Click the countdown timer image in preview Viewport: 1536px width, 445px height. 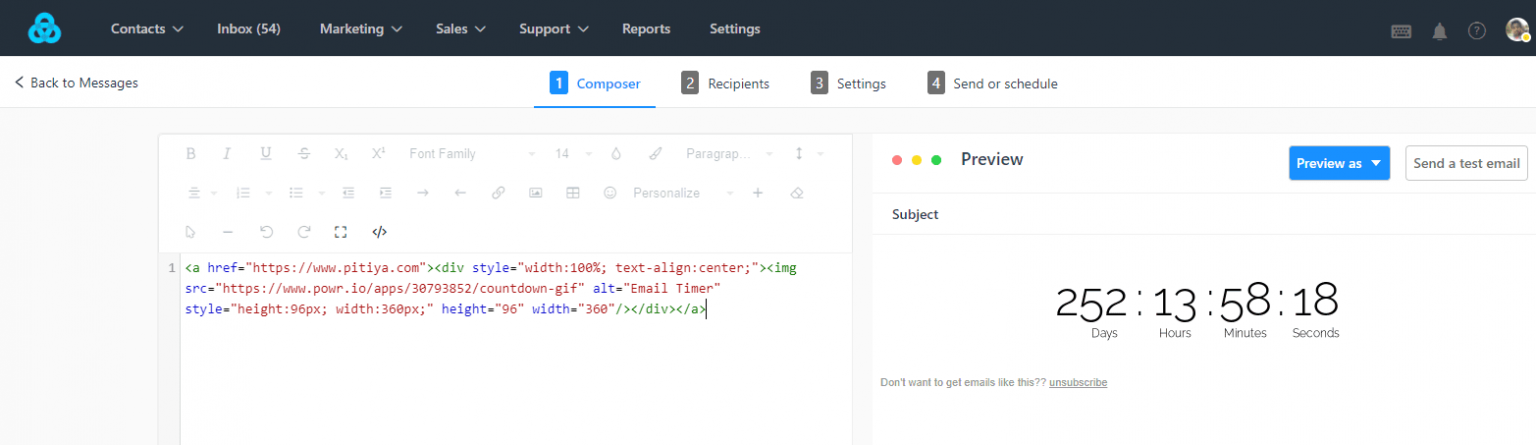1197,310
